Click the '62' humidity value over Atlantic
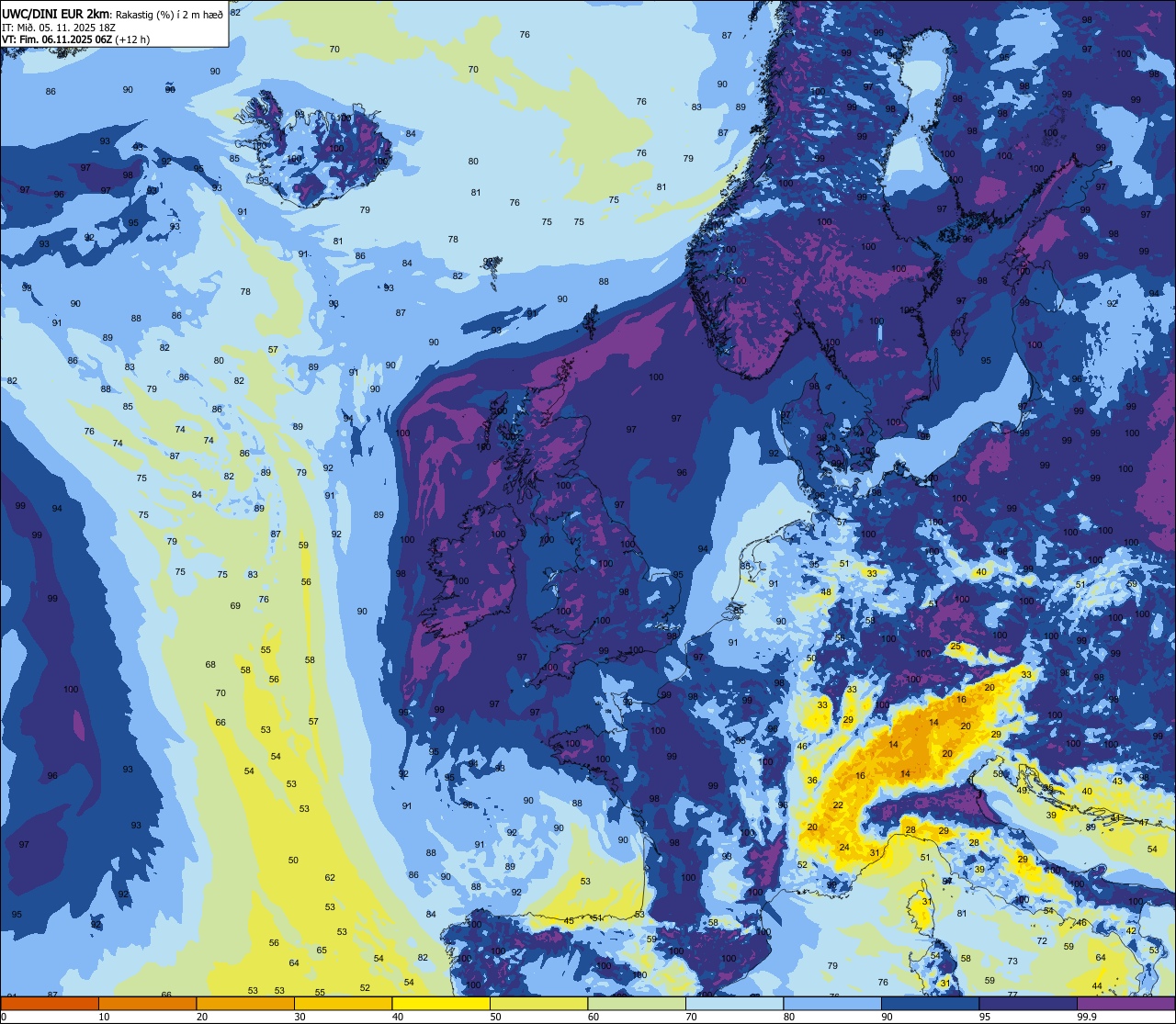Screen dimensions: 1176x1024 [x=330, y=878]
